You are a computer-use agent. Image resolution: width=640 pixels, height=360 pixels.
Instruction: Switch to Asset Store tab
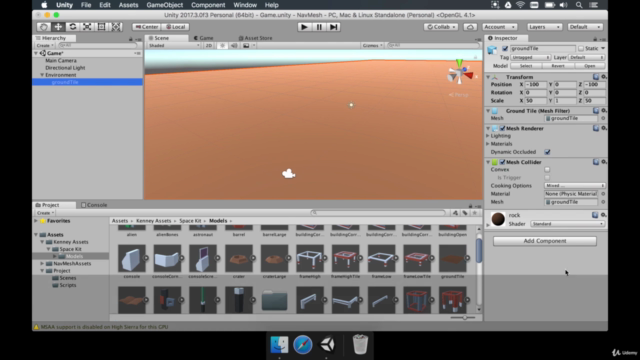(256, 38)
